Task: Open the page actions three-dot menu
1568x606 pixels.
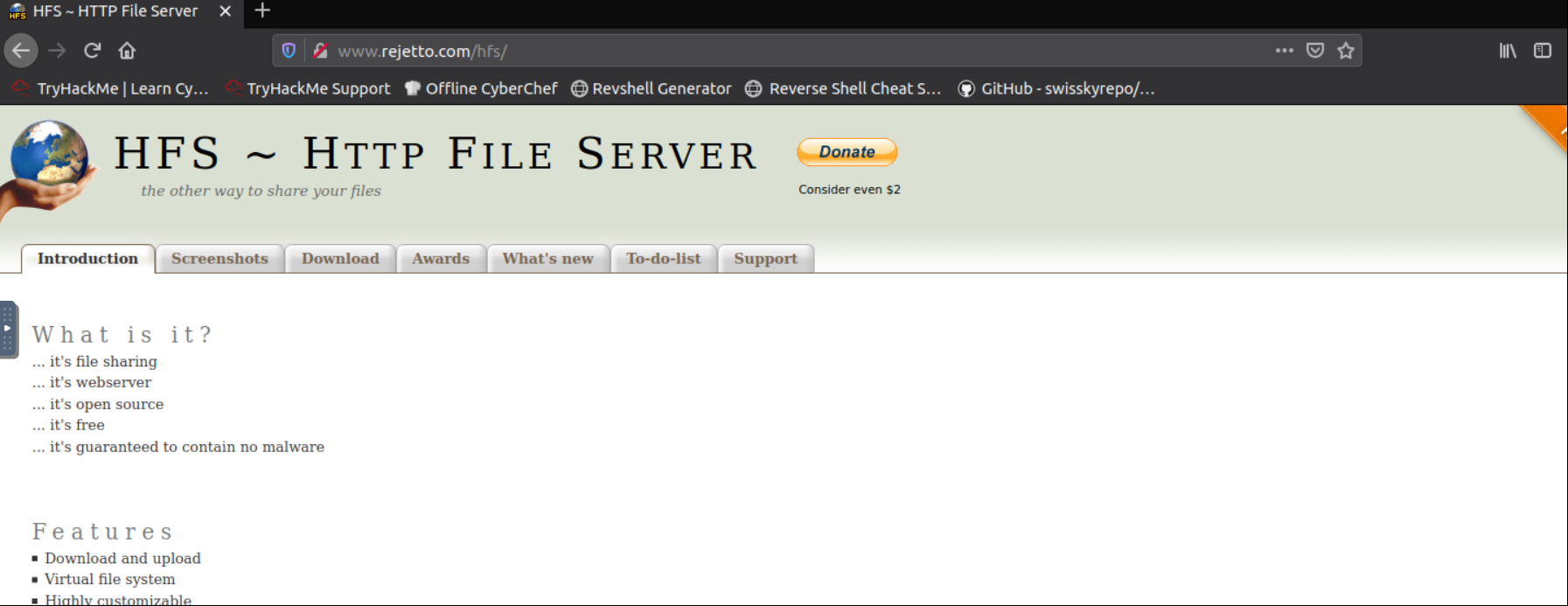Action: click(x=1284, y=51)
